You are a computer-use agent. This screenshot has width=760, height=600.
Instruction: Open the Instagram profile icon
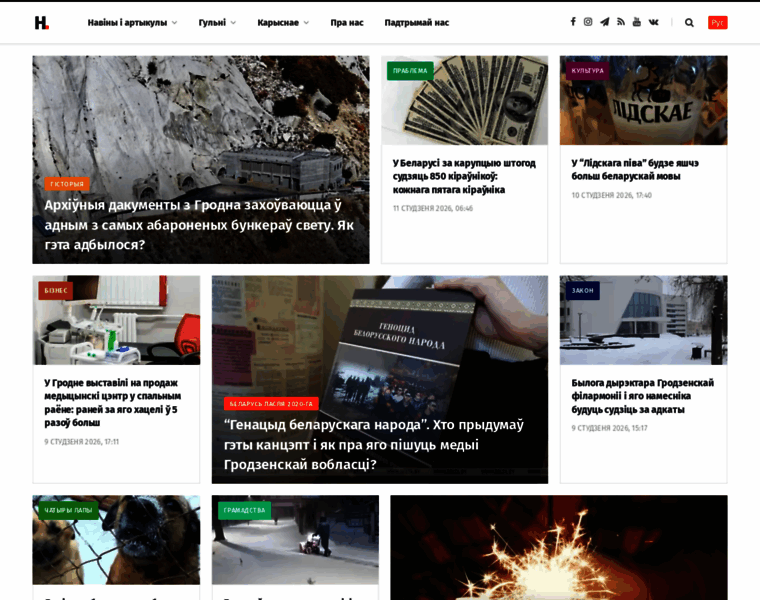pos(588,22)
